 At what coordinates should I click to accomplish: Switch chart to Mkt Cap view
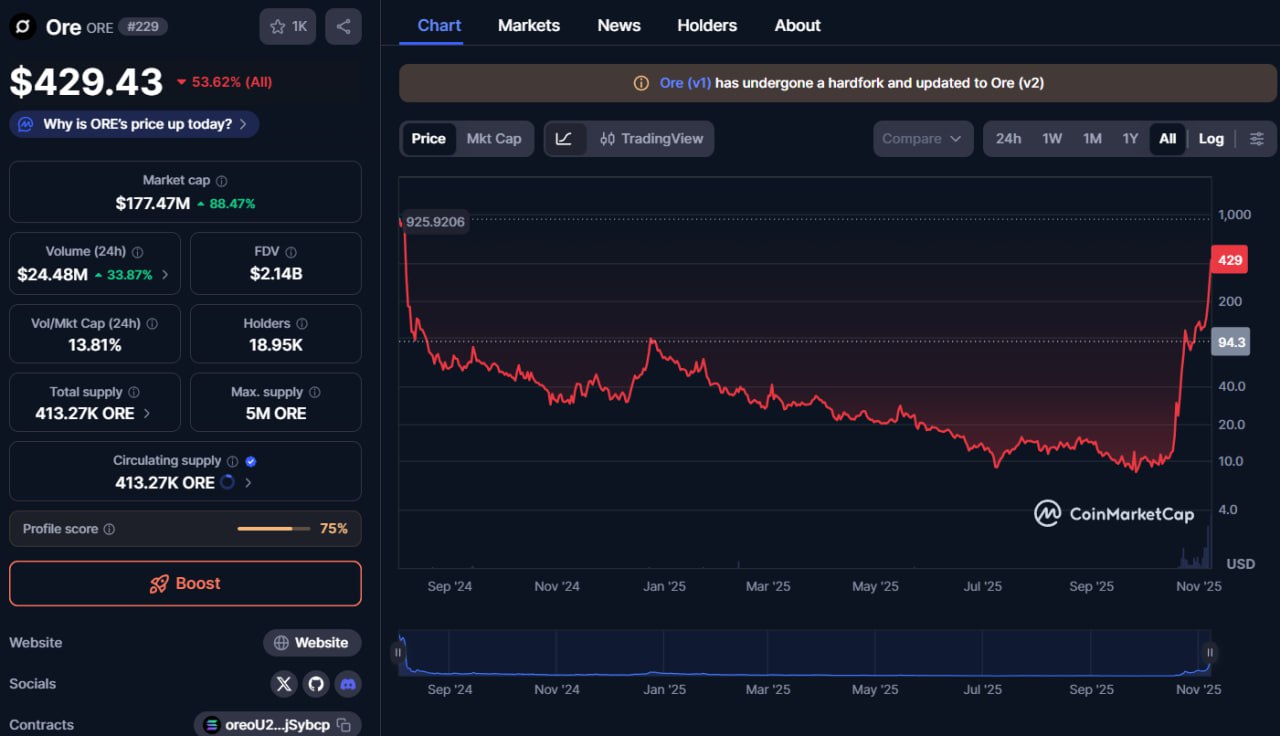[494, 139]
